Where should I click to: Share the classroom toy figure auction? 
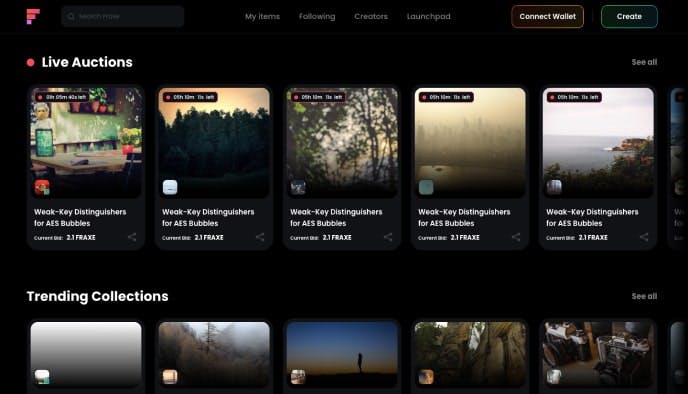(x=132, y=237)
